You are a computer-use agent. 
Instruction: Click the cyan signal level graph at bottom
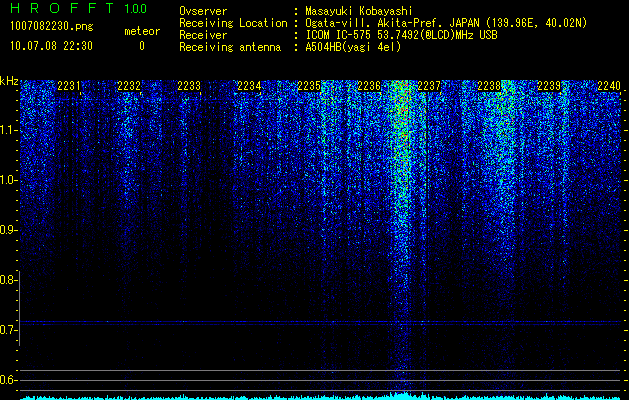point(320,396)
